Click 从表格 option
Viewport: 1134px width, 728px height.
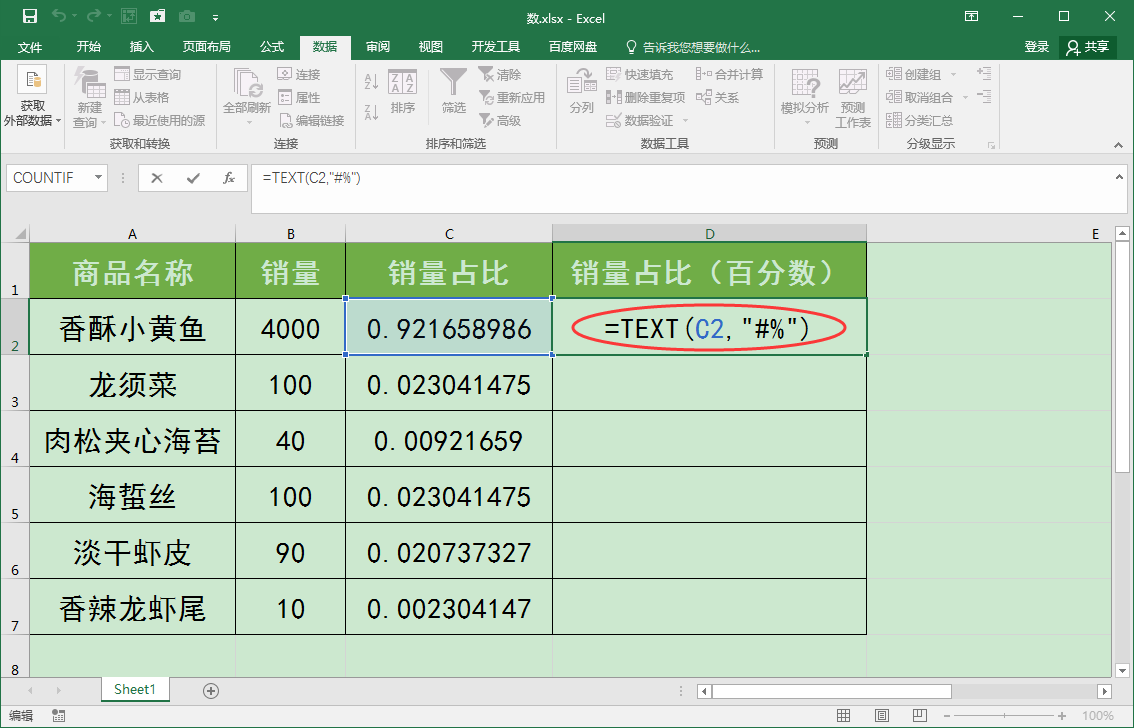(x=142, y=97)
